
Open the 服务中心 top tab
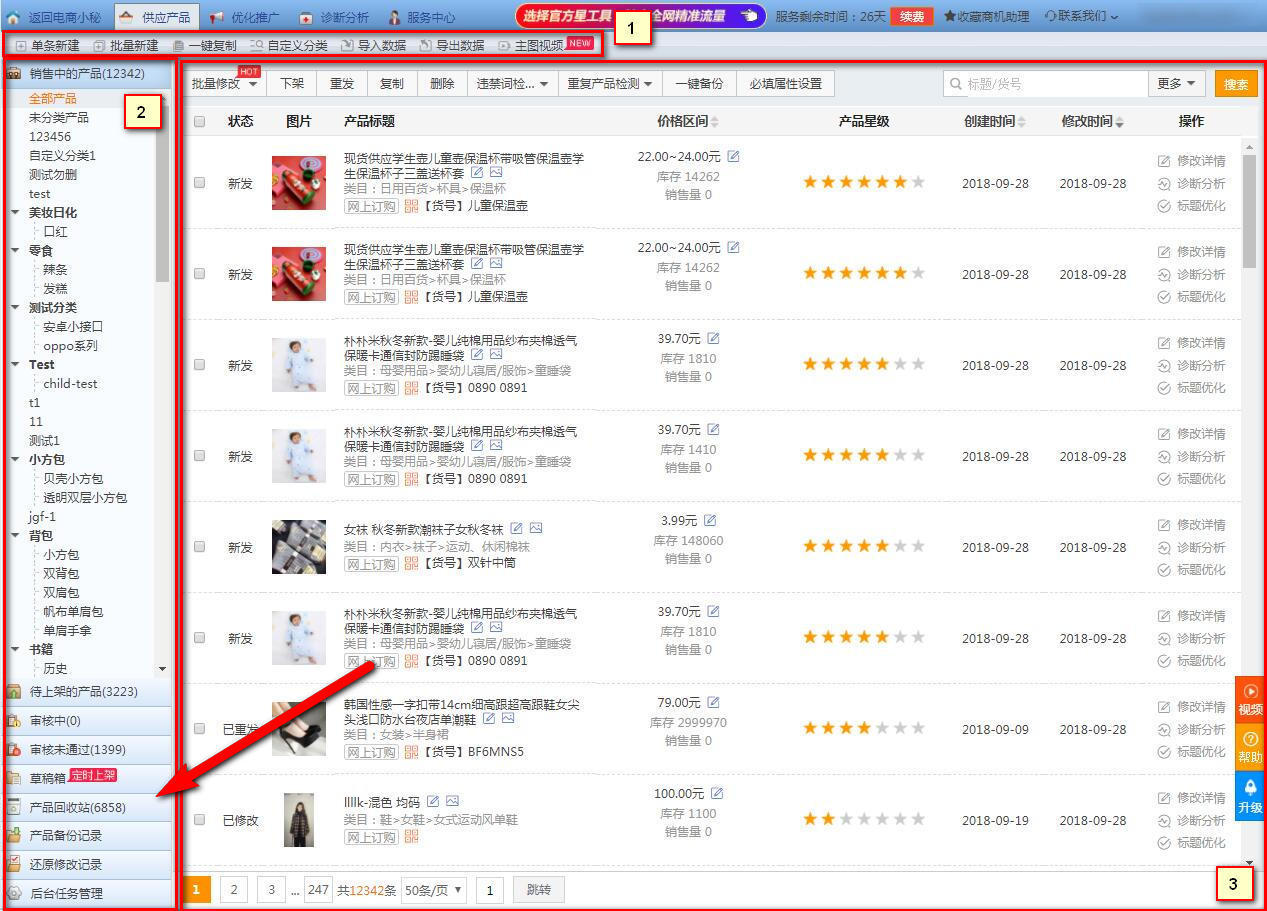click(x=421, y=17)
